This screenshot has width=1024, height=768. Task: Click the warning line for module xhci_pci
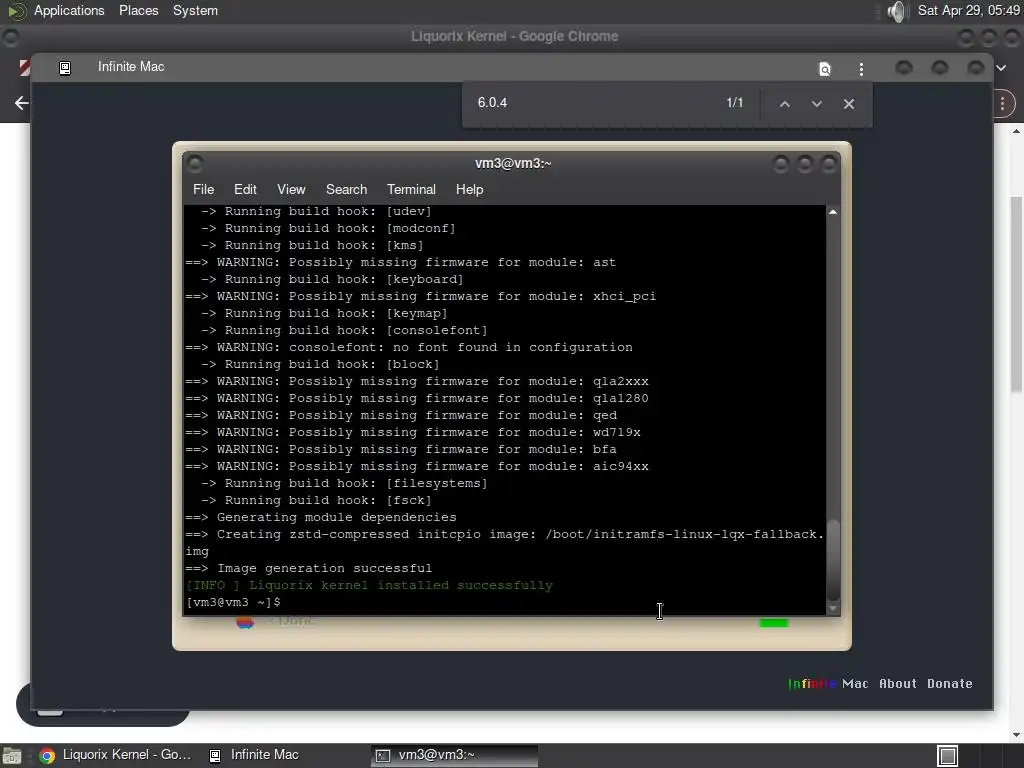pos(421,296)
